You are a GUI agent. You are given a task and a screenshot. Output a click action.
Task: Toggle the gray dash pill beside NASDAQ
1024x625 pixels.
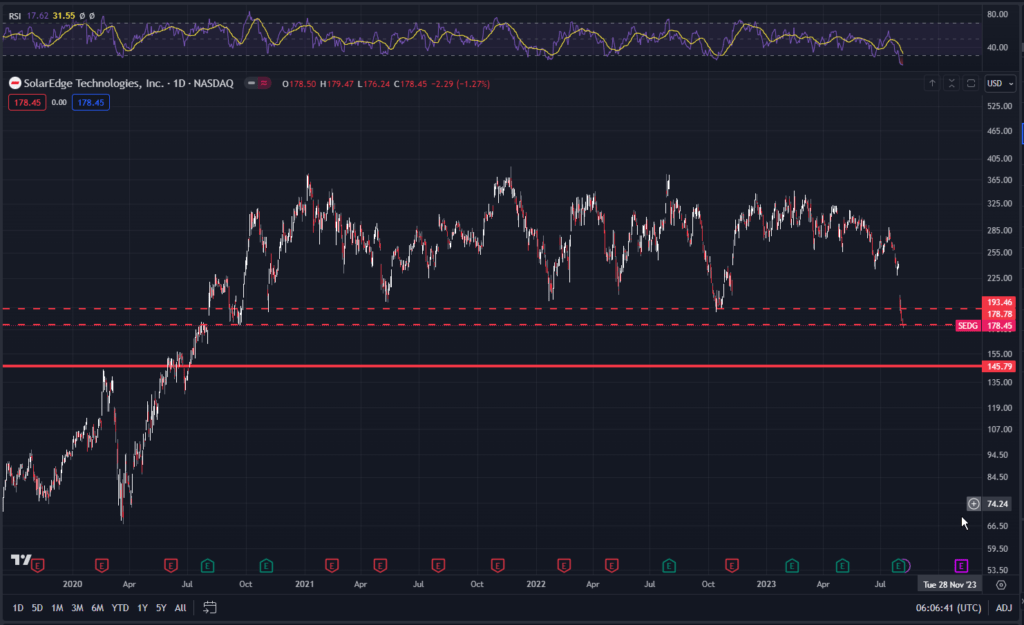coord(251,84)
